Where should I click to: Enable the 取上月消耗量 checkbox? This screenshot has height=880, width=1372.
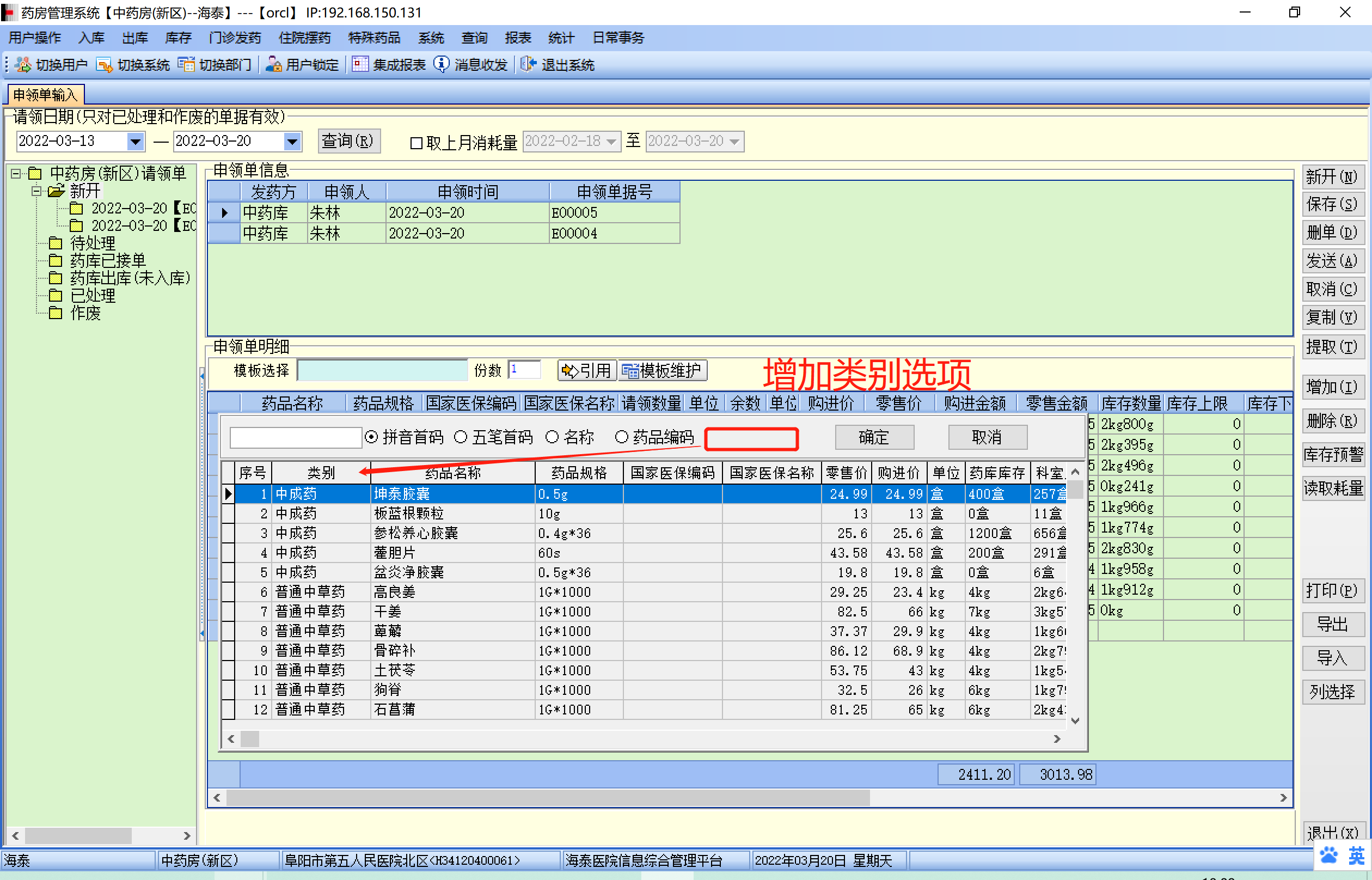[x=416, y=143]
